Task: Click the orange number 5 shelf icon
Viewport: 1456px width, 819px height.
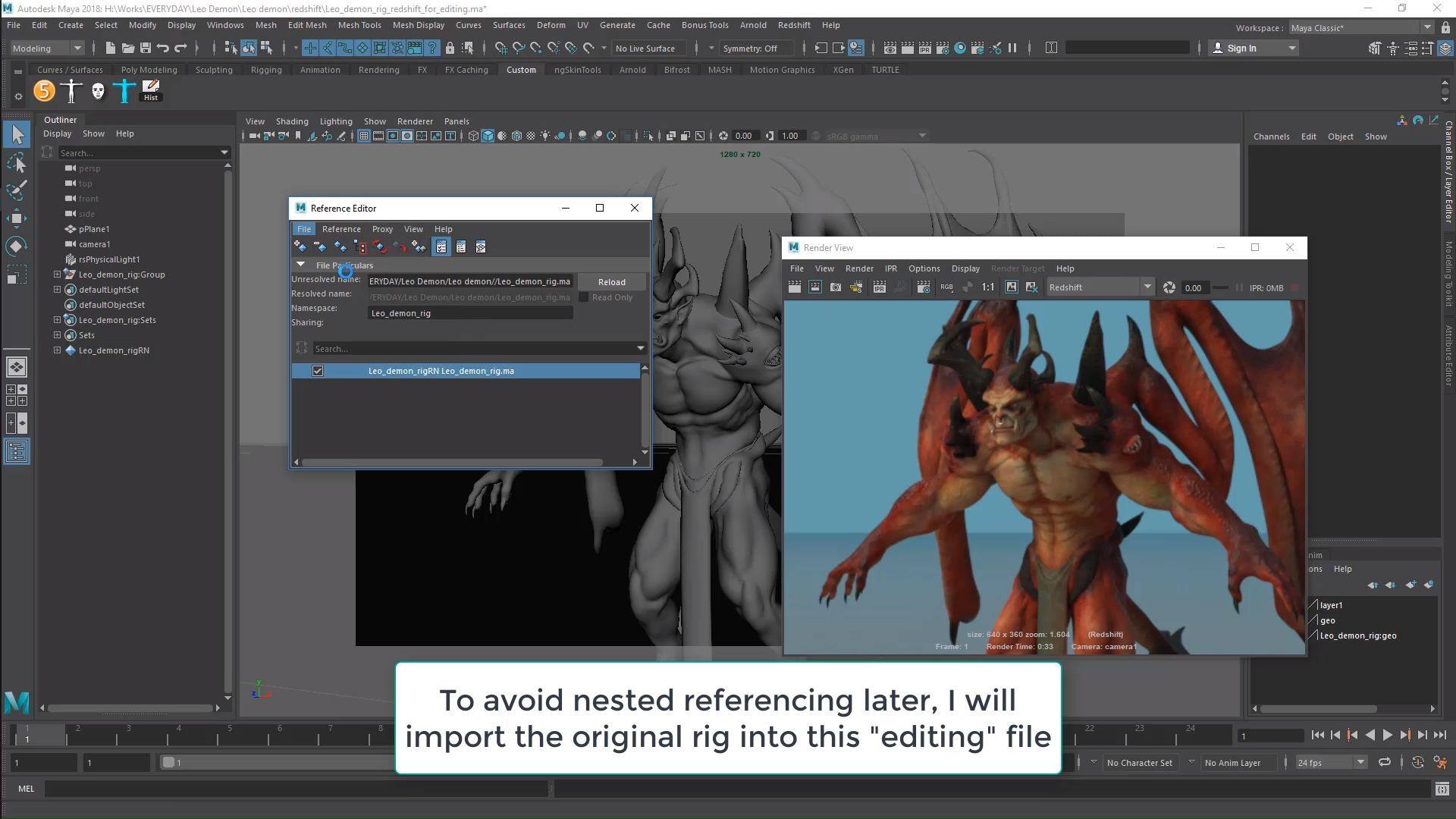Action: pyautogui.click(x=45, y=91)
